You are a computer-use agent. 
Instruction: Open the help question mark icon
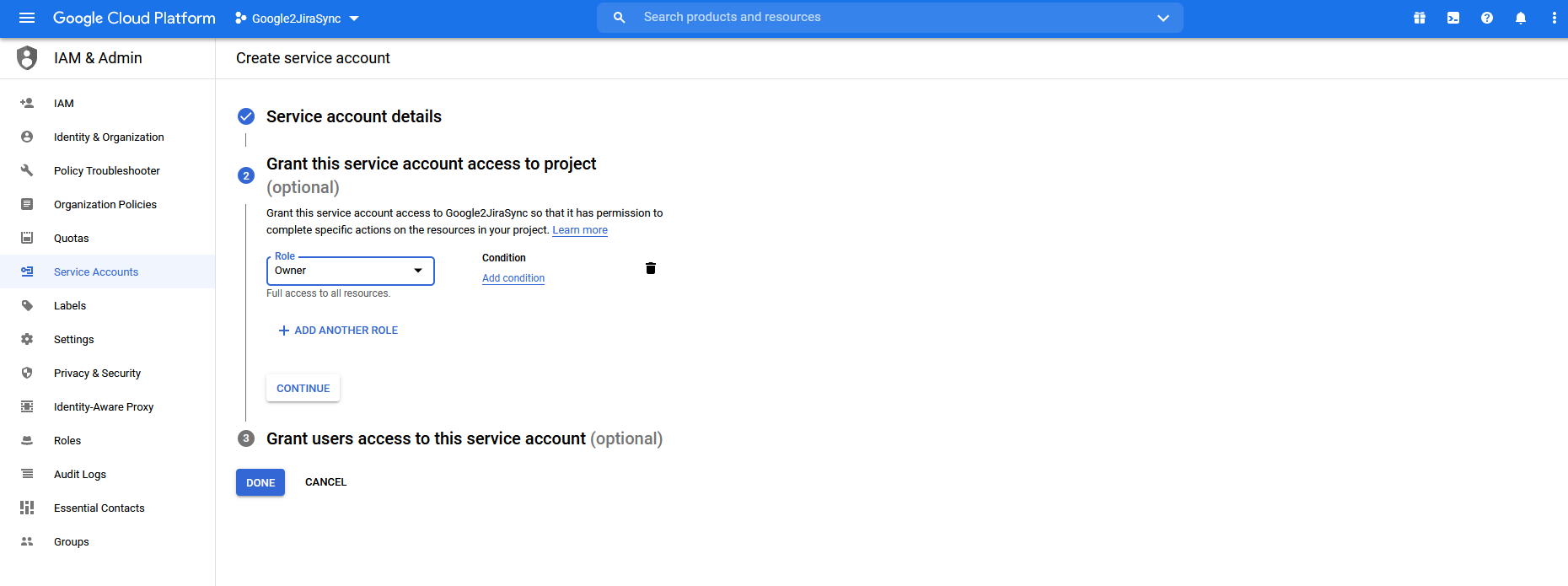1487,18
